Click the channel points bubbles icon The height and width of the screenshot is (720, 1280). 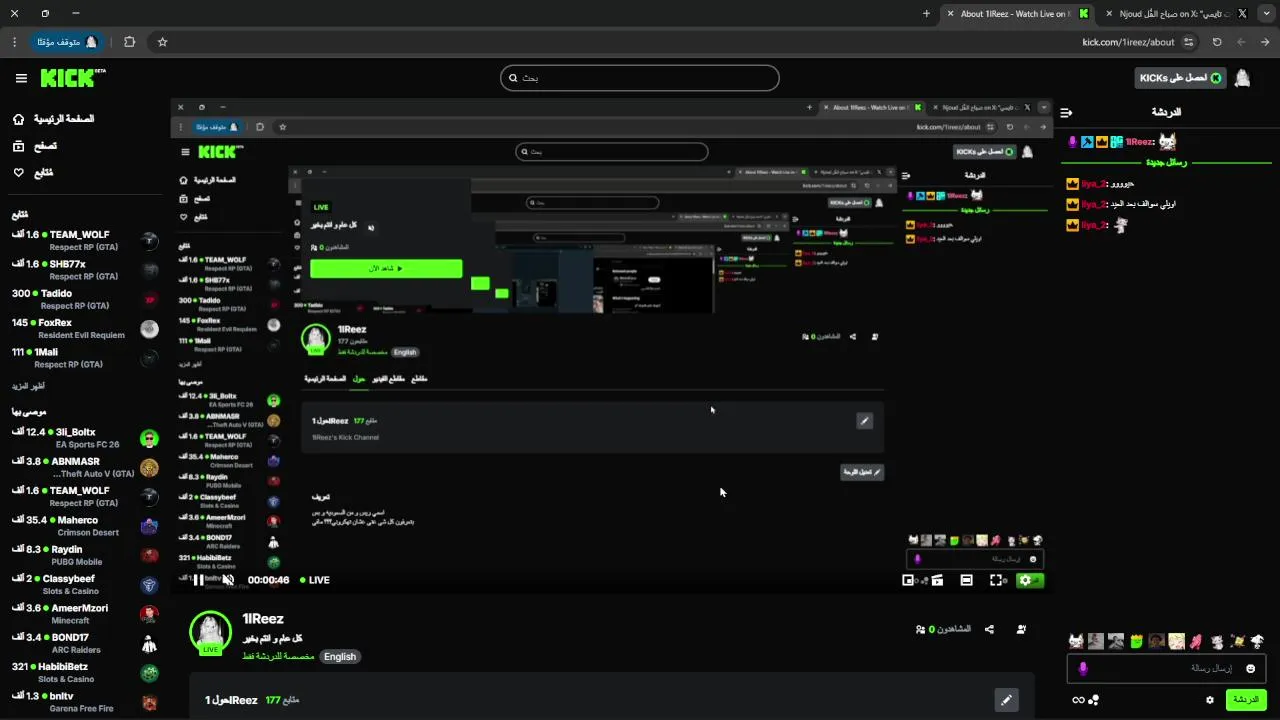pos(1094,700)
